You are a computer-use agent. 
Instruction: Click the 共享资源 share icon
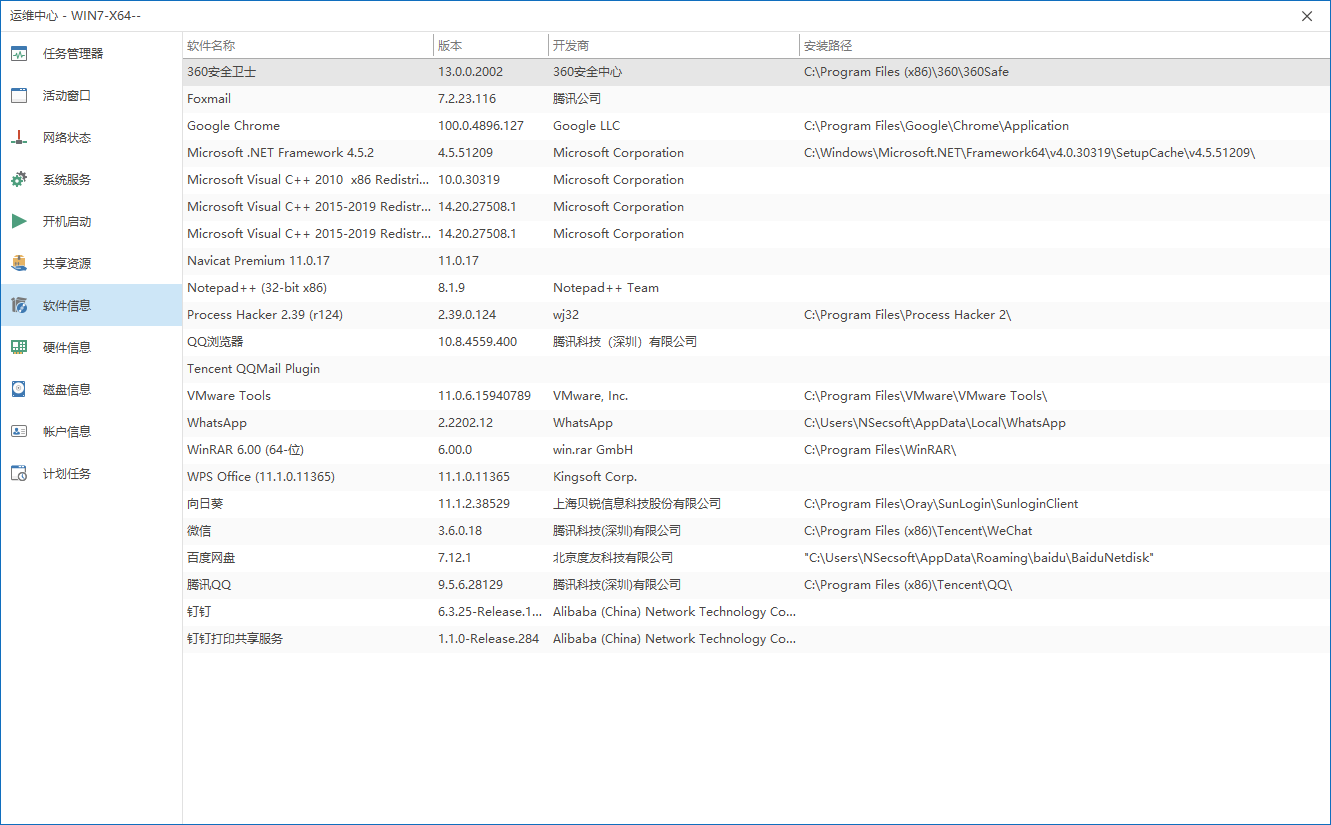[x=19, y=264]
